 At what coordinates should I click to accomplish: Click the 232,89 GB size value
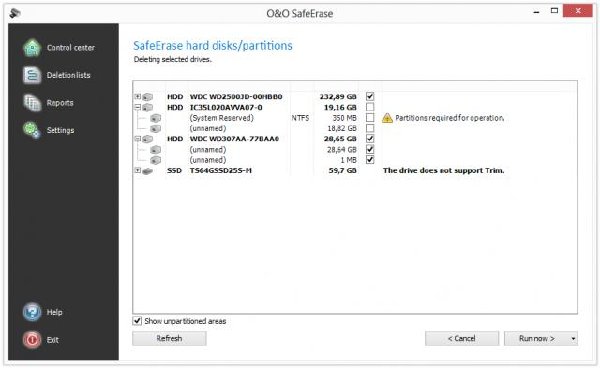pyautogui.click(x=338, y=97)
